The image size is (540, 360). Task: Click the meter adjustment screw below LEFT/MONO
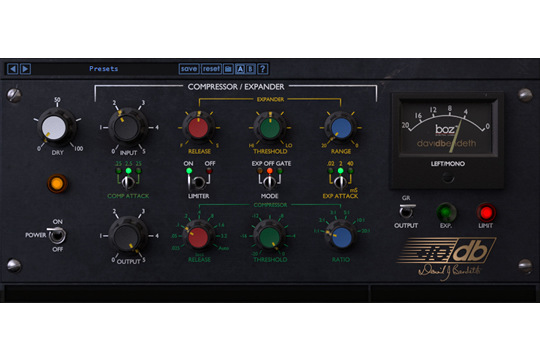click(448, 177)
